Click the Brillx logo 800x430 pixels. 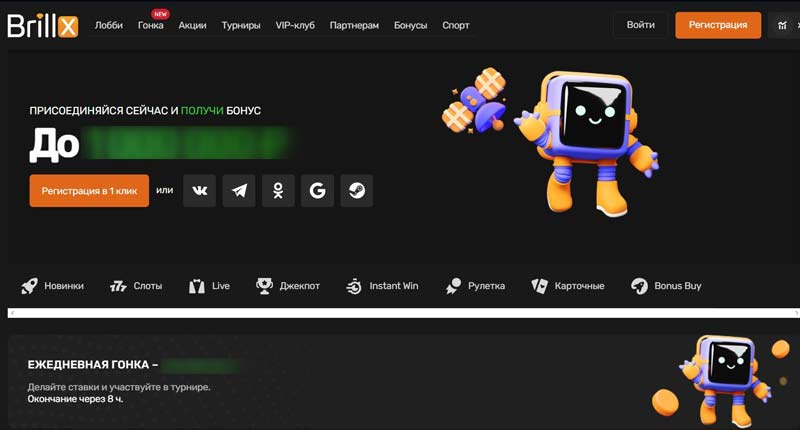coord(42,25)
